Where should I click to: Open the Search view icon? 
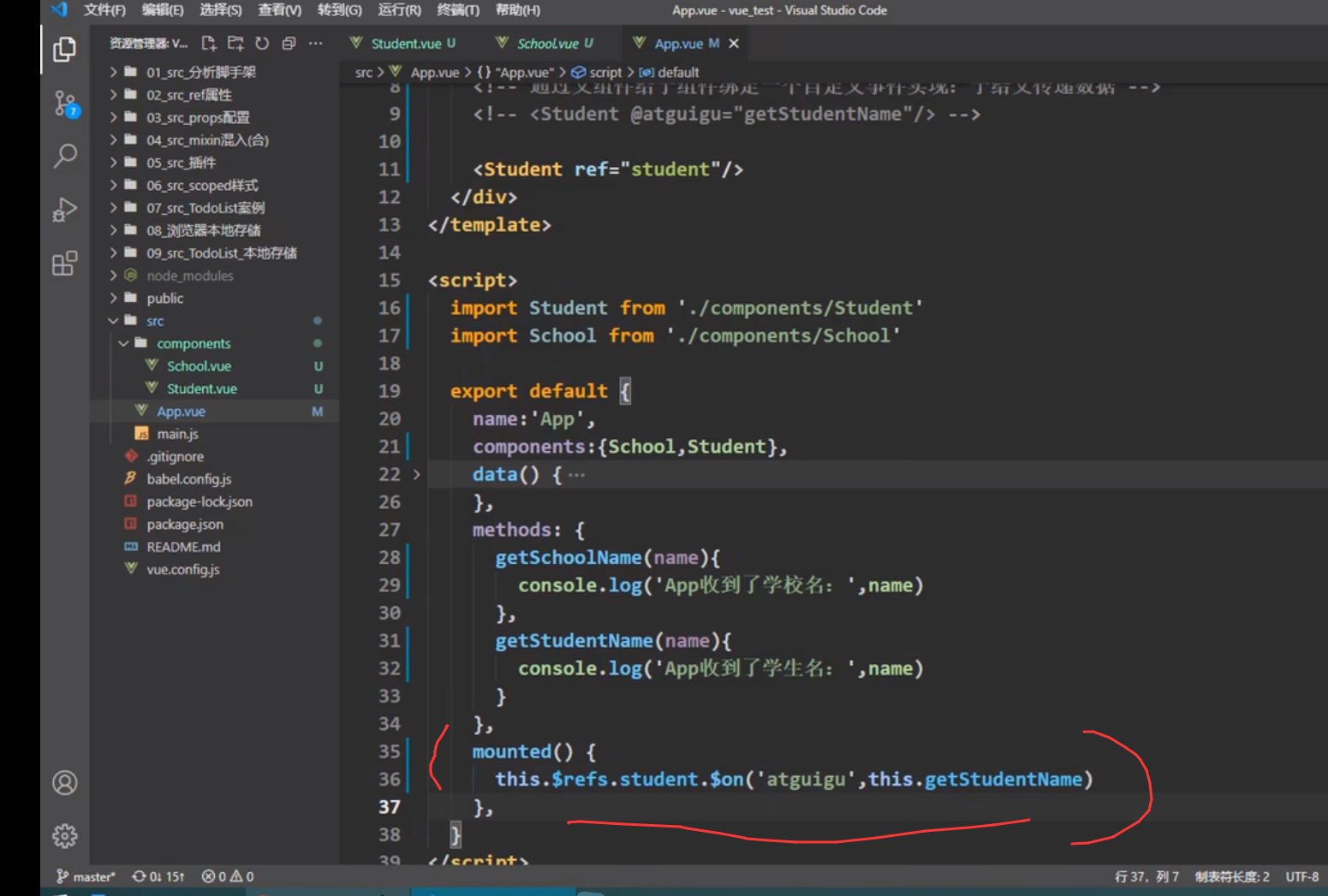pos(64,156)
